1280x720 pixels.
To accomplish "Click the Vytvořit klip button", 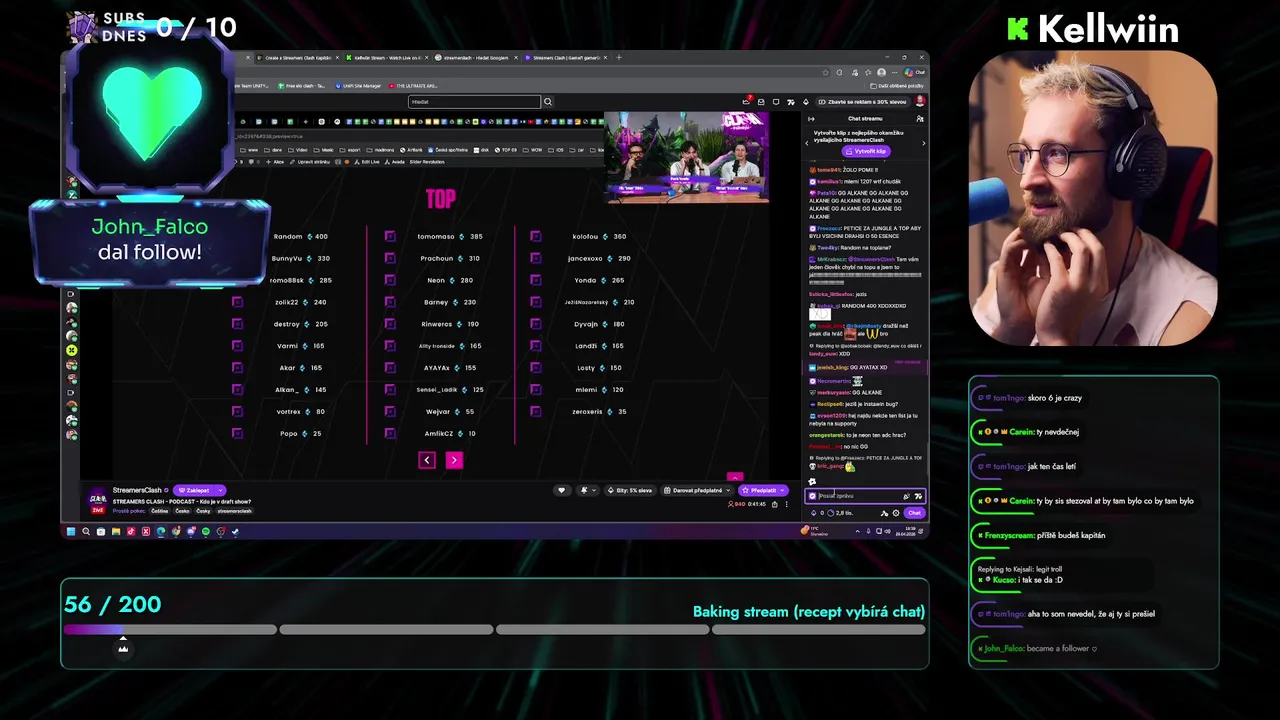I will tap(866, 151).
